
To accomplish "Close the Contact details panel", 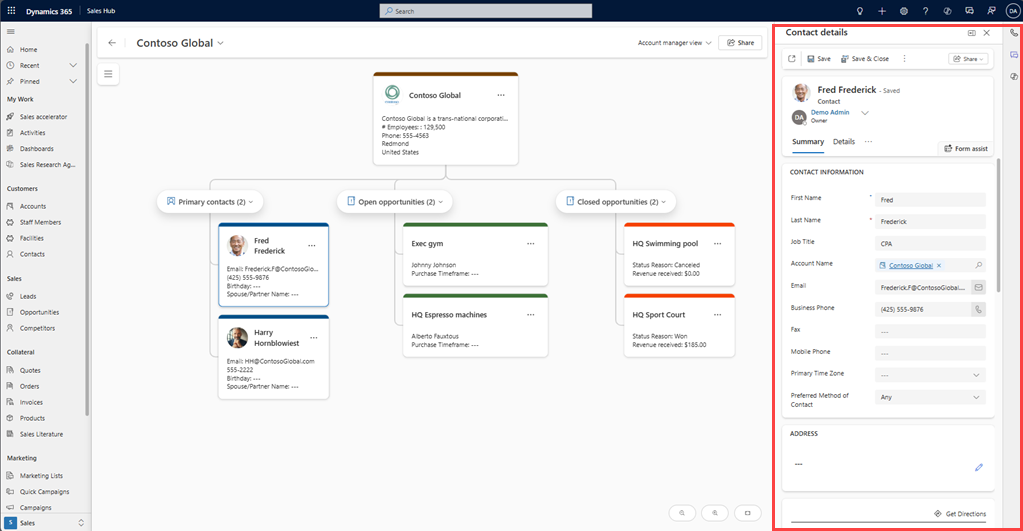I will 986,33.
